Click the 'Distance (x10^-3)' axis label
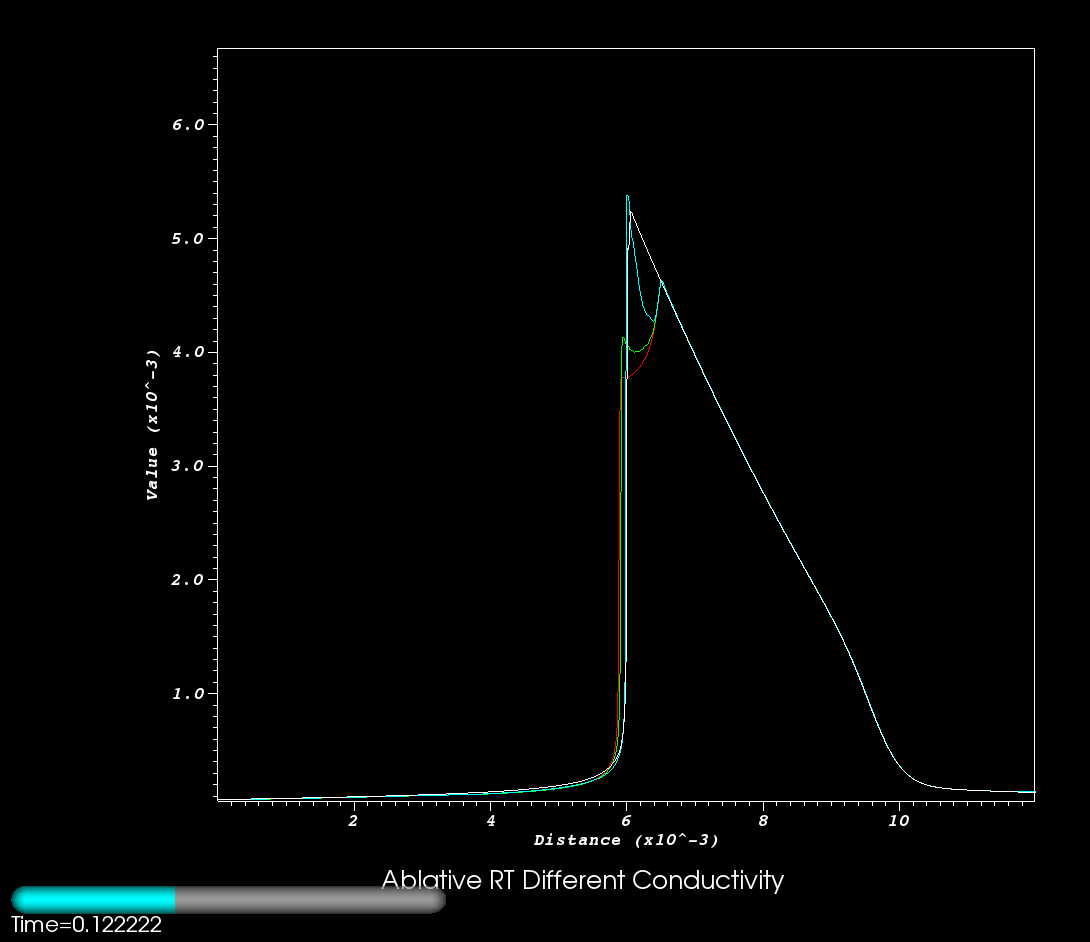 (626, 840)
